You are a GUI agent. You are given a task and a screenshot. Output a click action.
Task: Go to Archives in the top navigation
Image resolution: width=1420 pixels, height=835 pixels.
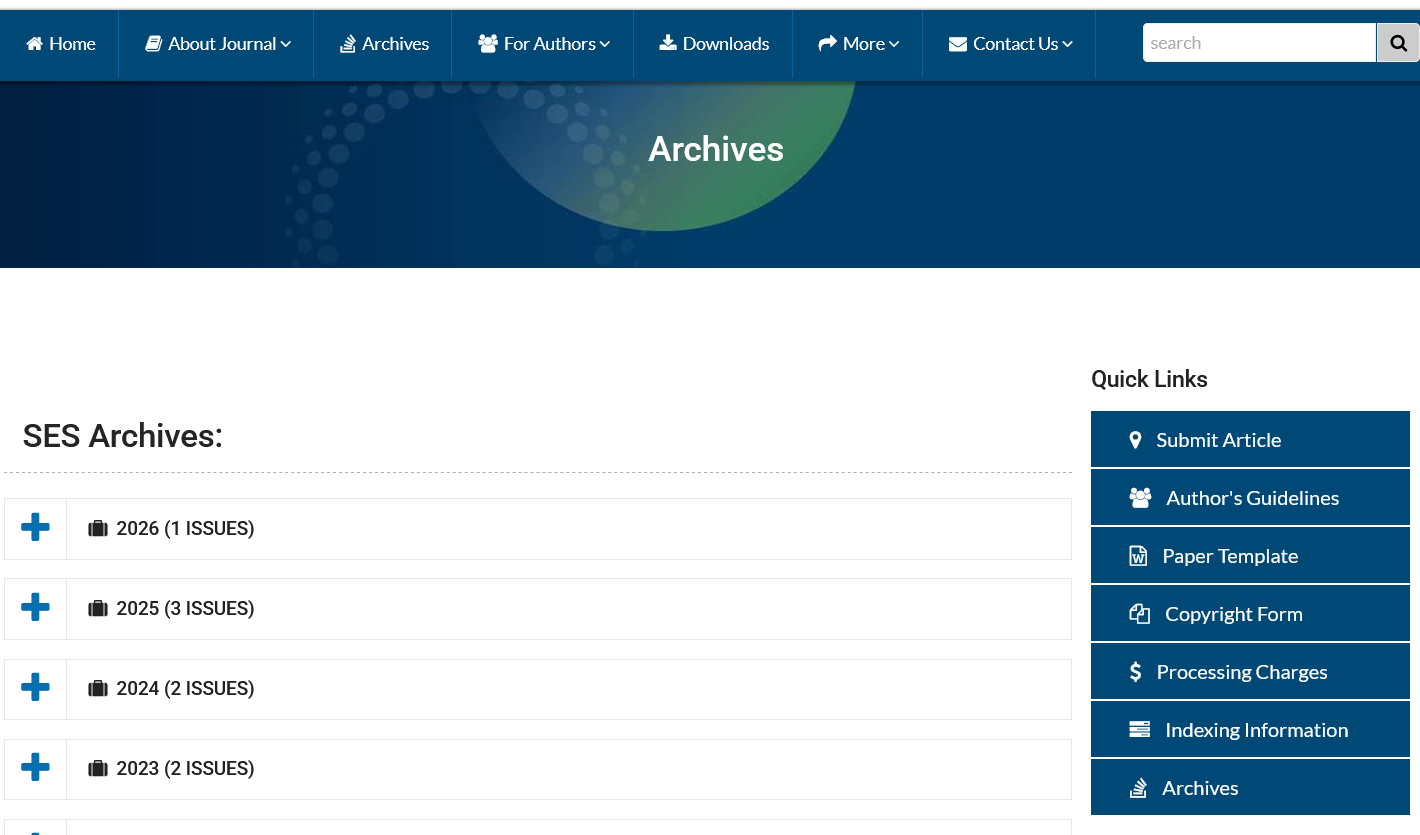(383, 44)
